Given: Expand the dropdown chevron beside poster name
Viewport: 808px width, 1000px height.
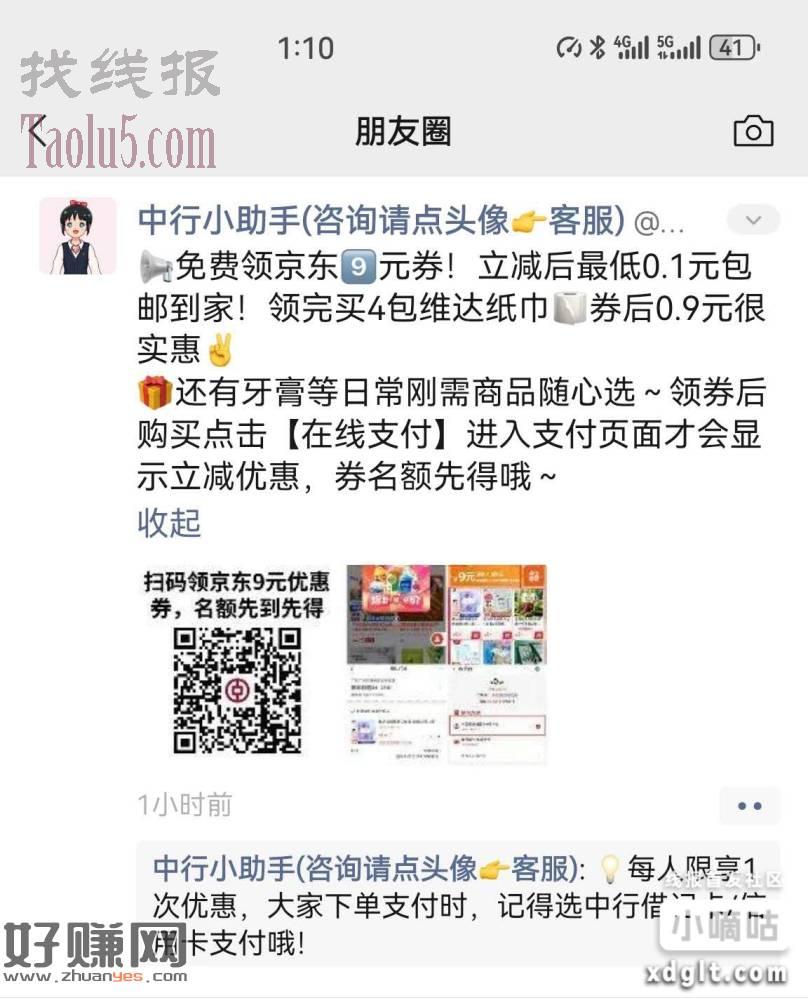Looking at the screenshot, I should tap(753, 220).
